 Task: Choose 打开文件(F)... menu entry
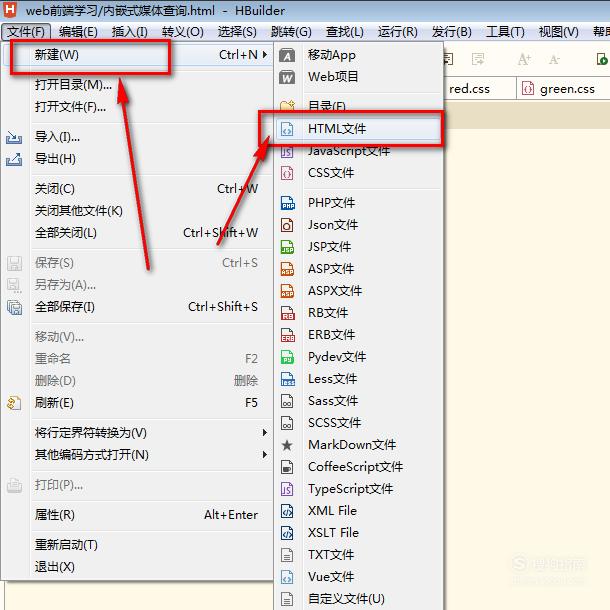click(138, 107)
